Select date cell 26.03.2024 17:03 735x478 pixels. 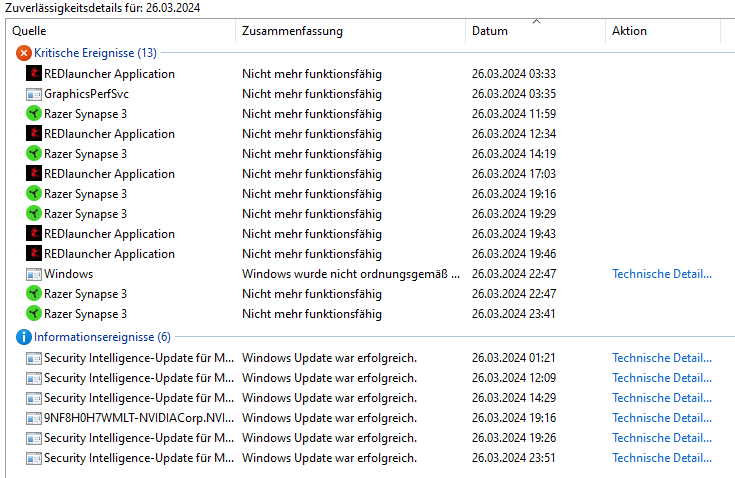pyautogui.click(x=514, y=174)
